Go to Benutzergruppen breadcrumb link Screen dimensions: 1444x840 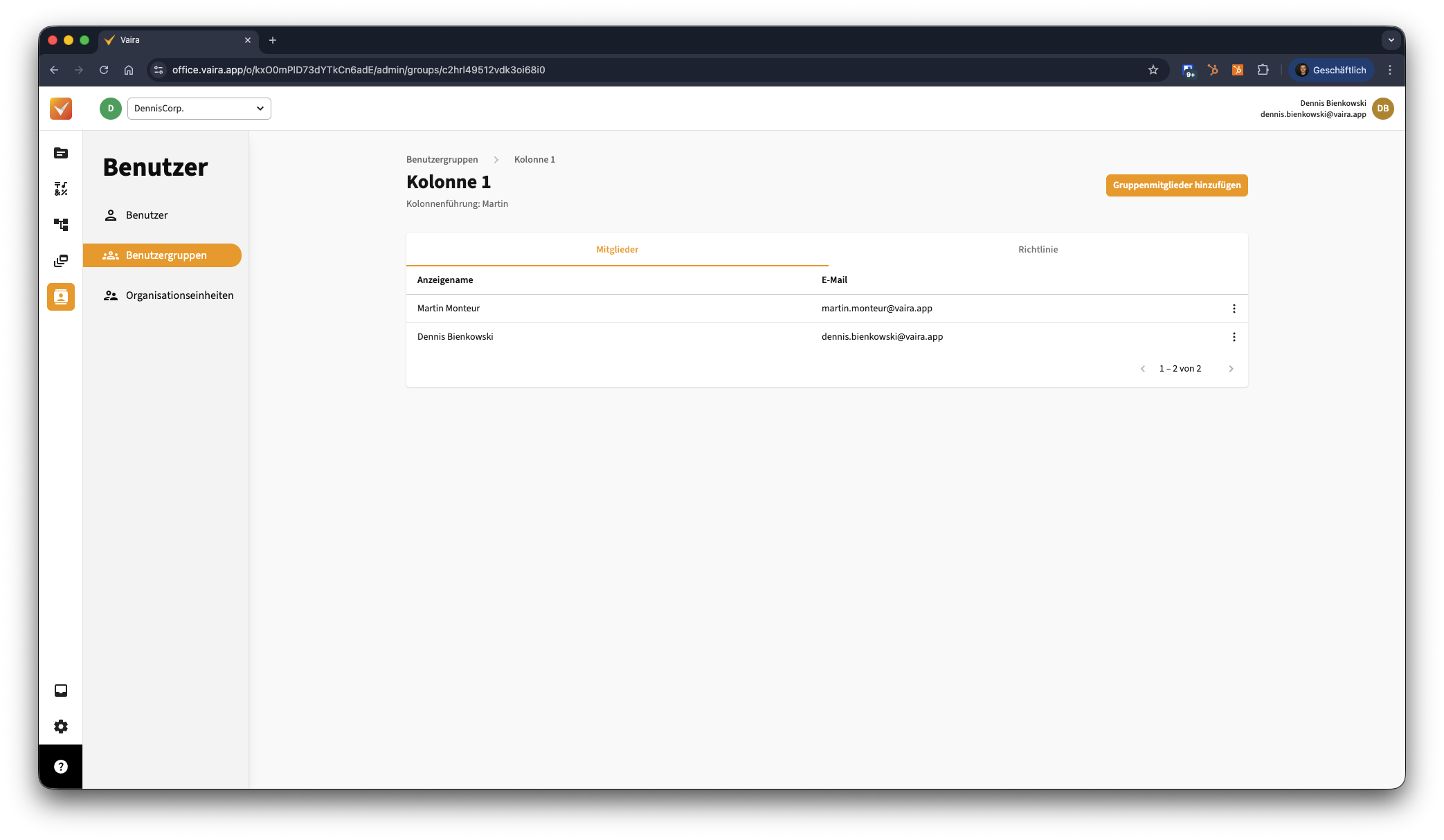[x=442, y=160]
